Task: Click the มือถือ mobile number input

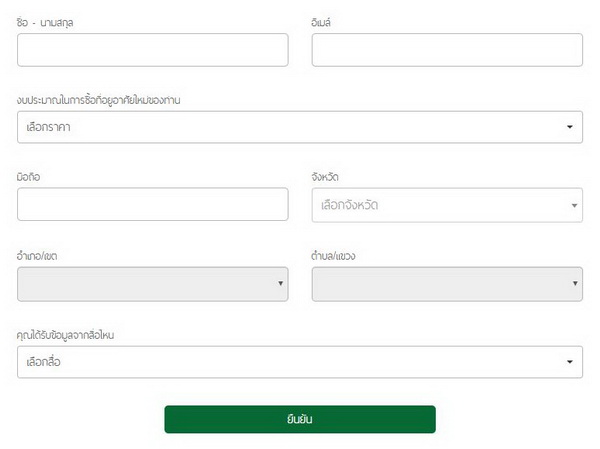Action: pyautogui.click(x=152, y=204)
